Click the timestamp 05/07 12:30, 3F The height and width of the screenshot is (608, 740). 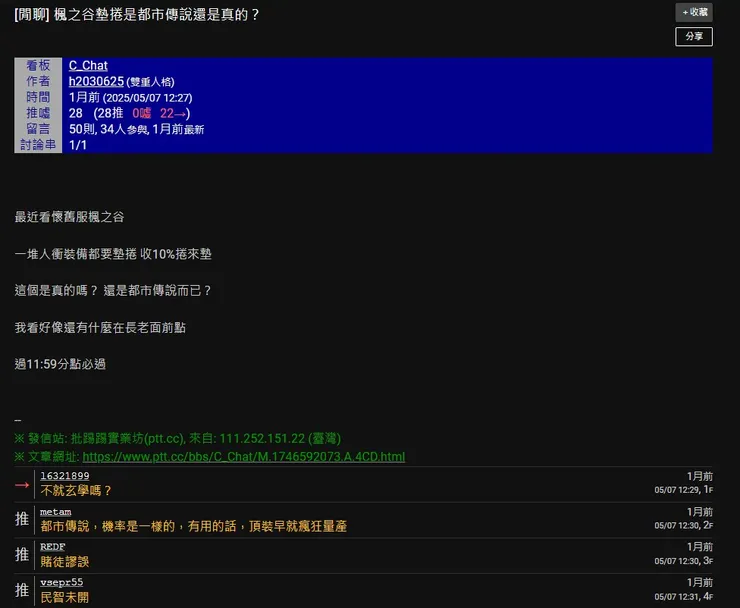(683, 561)
